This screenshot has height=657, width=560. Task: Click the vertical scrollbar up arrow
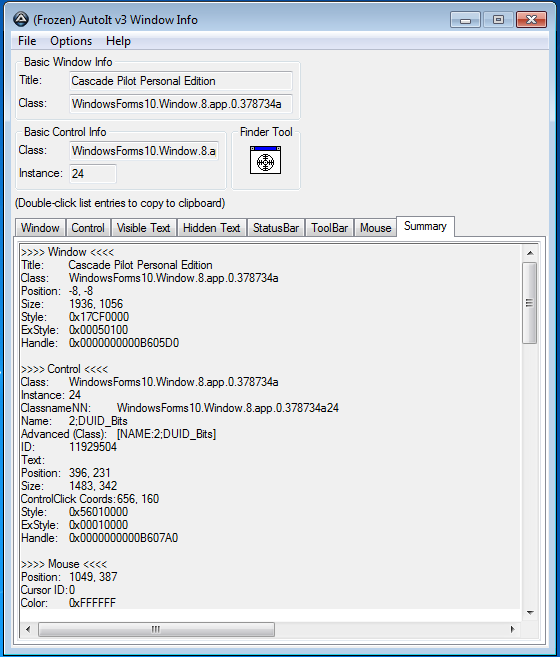click(x=530, y=253)
